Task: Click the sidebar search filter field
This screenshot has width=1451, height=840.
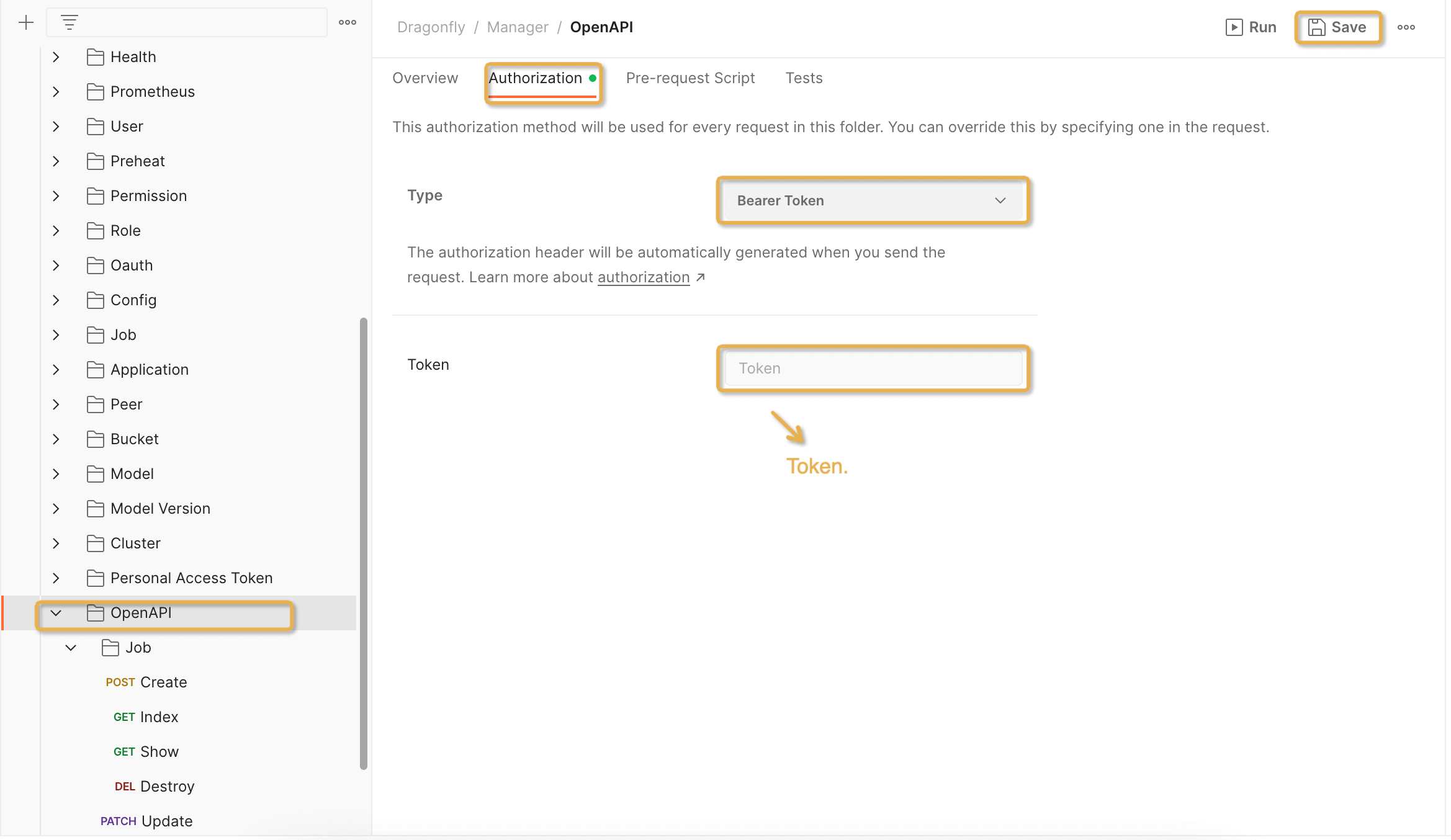Action: (x=186, y=23)
